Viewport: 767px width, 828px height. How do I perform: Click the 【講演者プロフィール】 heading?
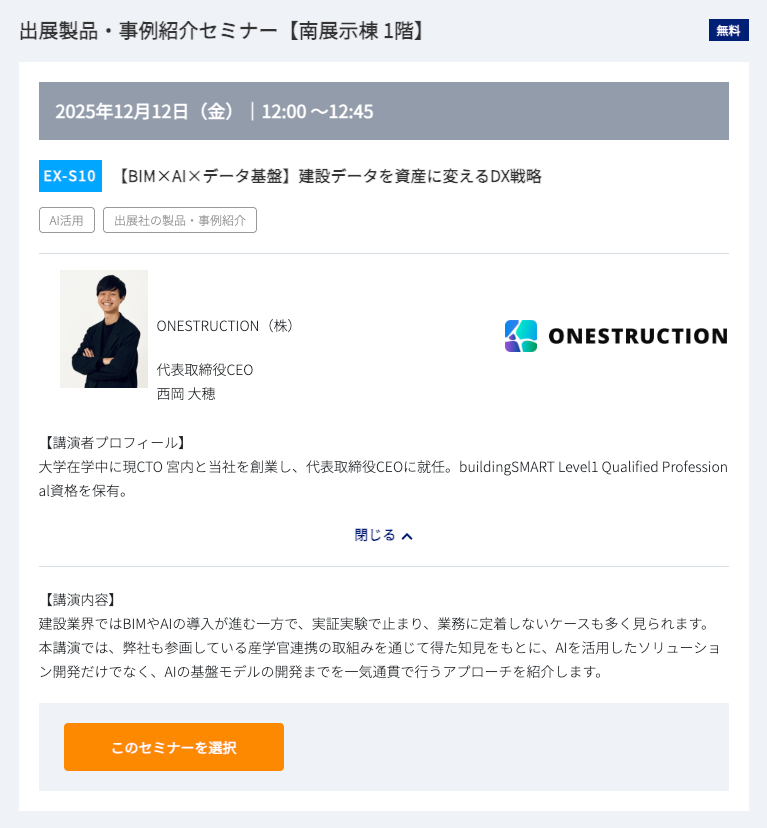point(114,442)
